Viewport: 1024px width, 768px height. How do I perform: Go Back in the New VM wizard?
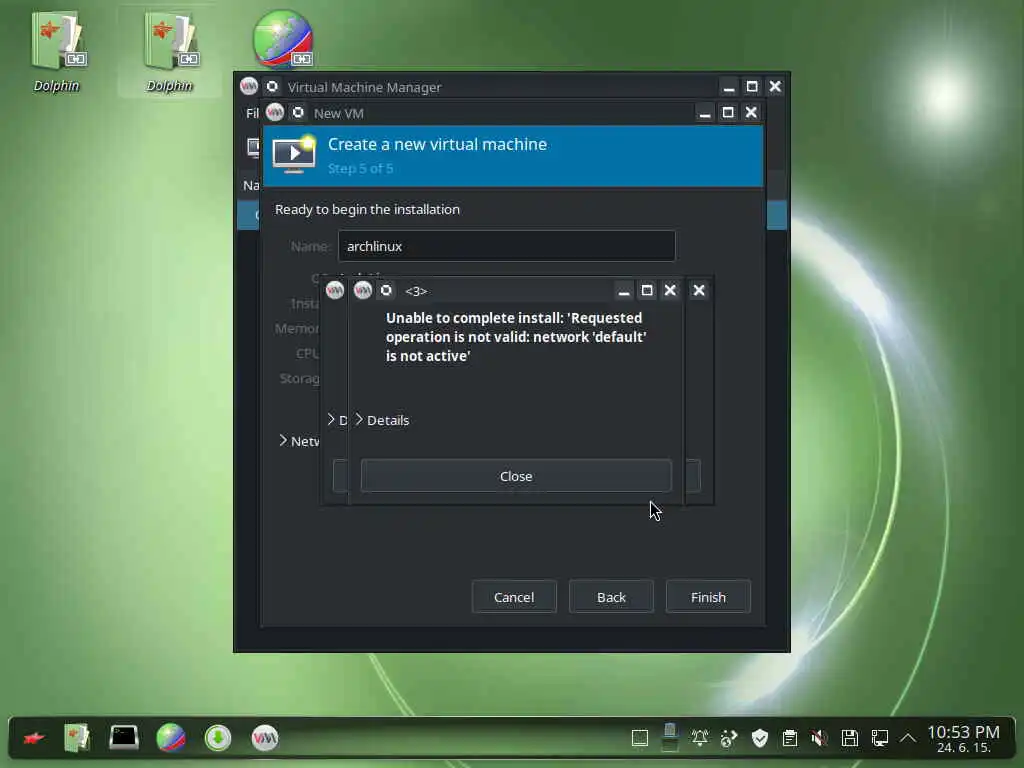pyautogui.click(x=611, y=597)
